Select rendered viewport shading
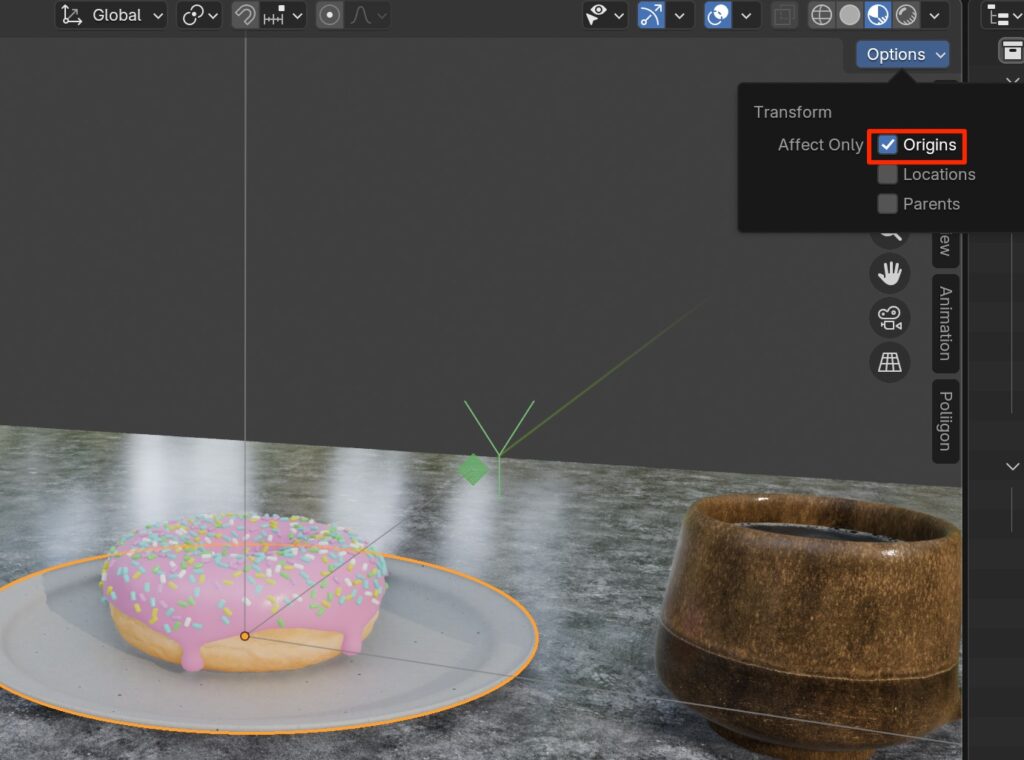 (x=906, y=16)
